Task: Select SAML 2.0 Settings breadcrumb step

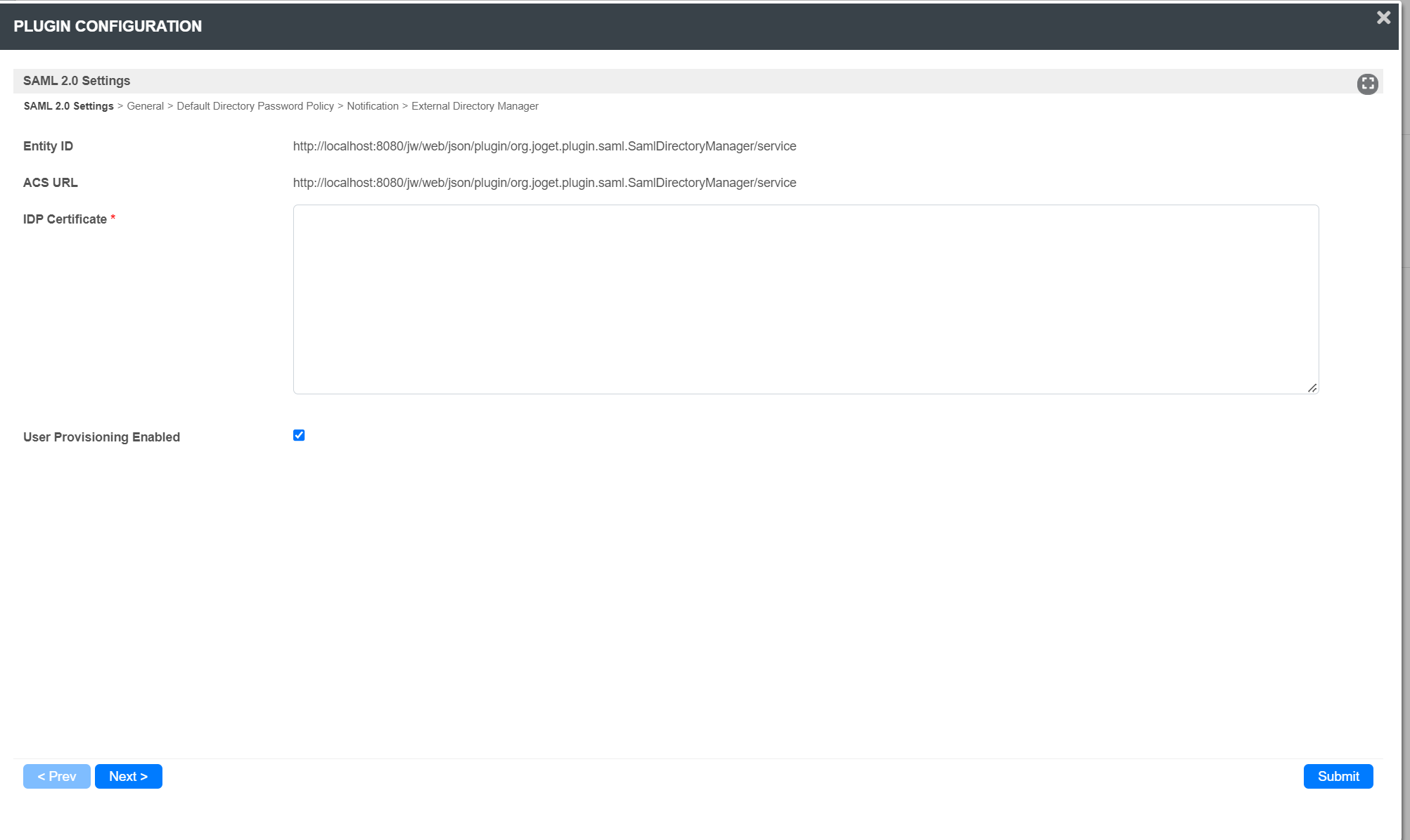Action: [68, 106]
